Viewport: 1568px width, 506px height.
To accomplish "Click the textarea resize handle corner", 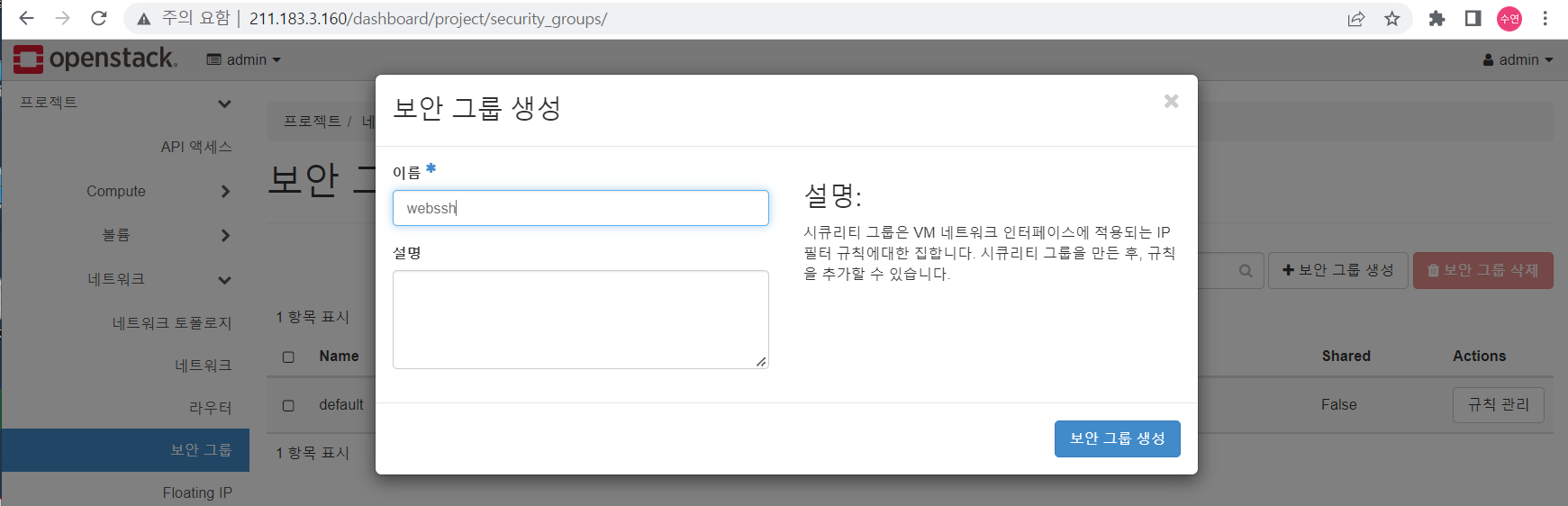I will click(761, 362).
